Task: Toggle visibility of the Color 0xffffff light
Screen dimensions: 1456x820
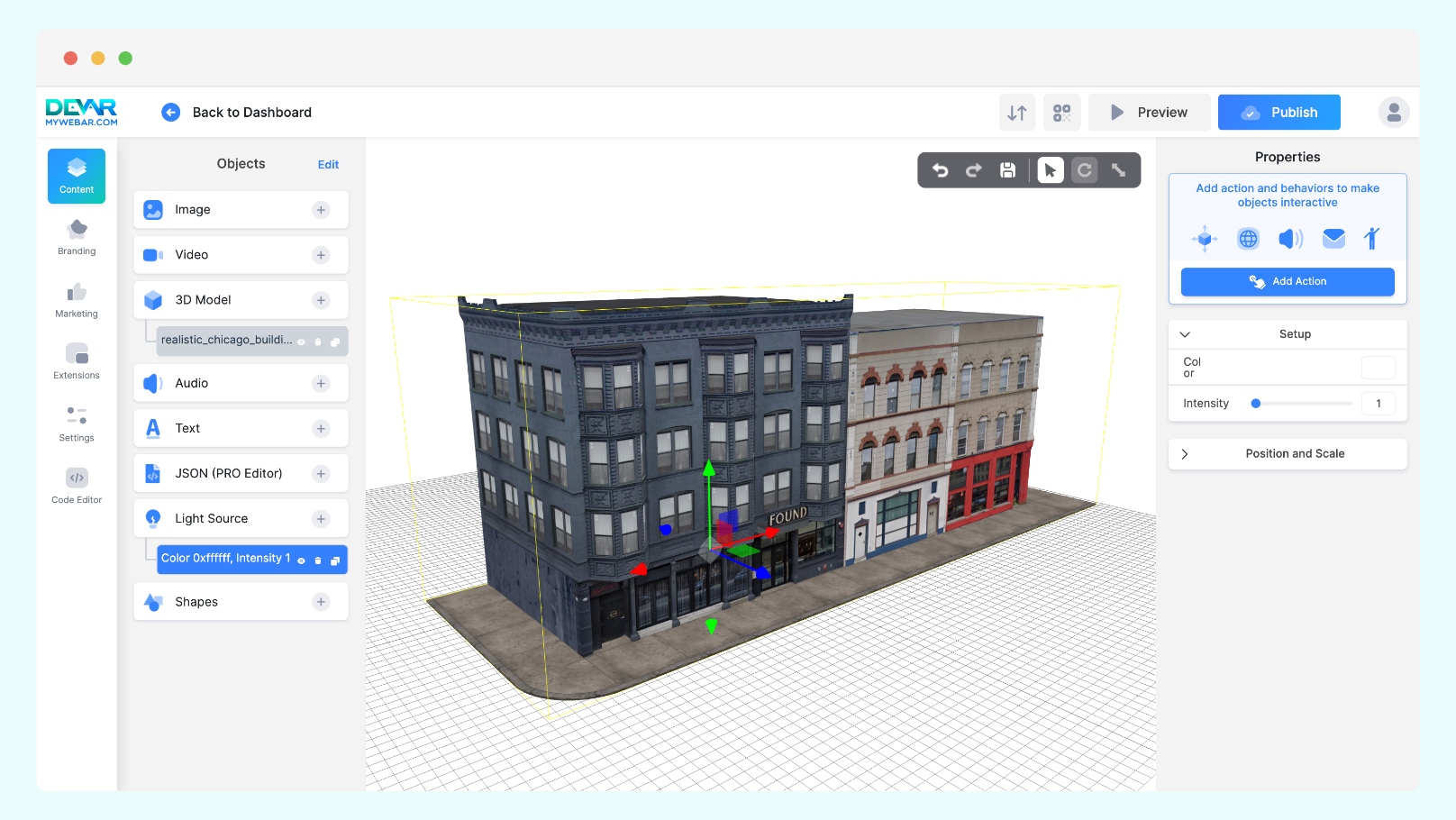Action: pyautogui.click(x=302, y=560)
